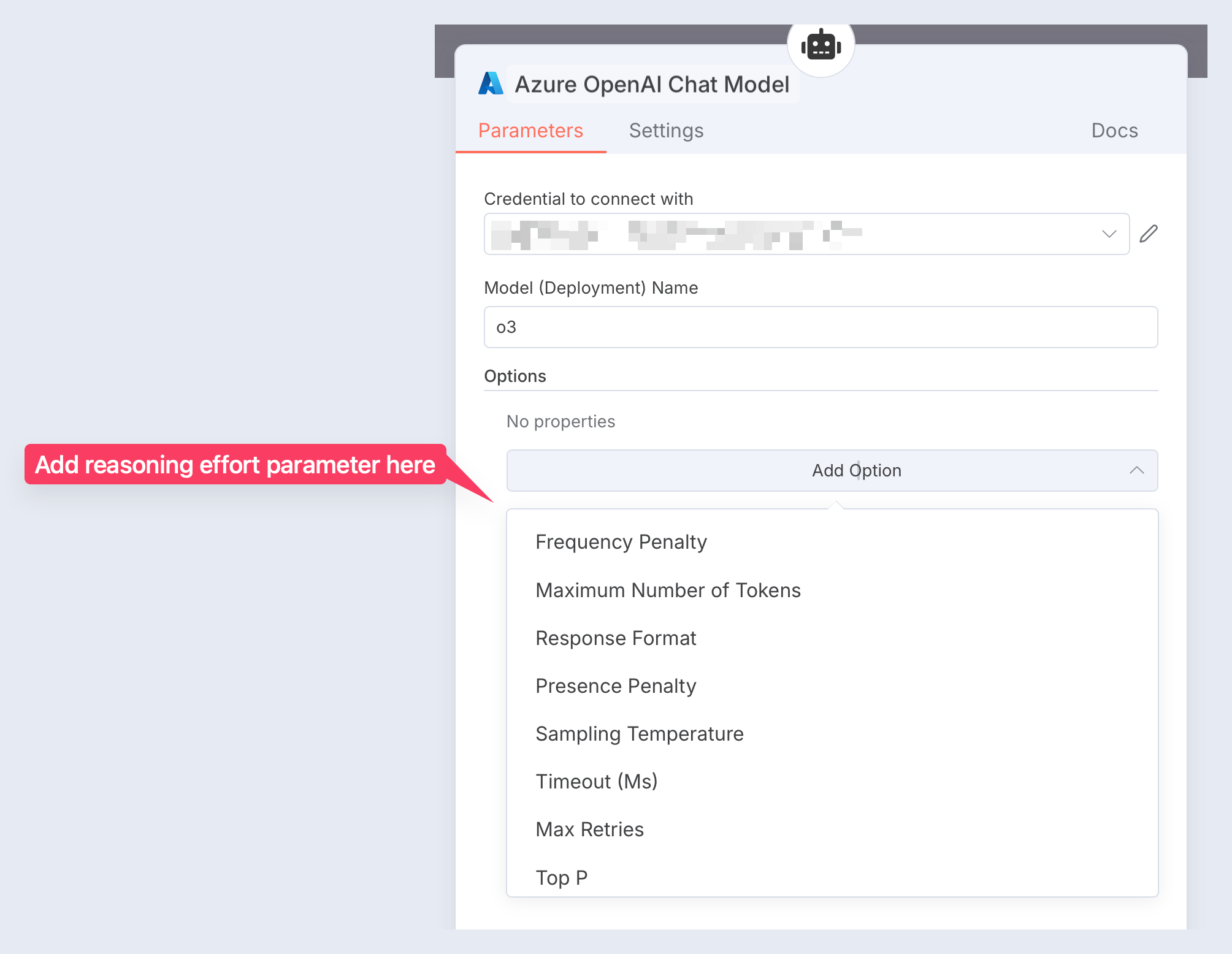Click the No properties label under Options

(560, 421)
